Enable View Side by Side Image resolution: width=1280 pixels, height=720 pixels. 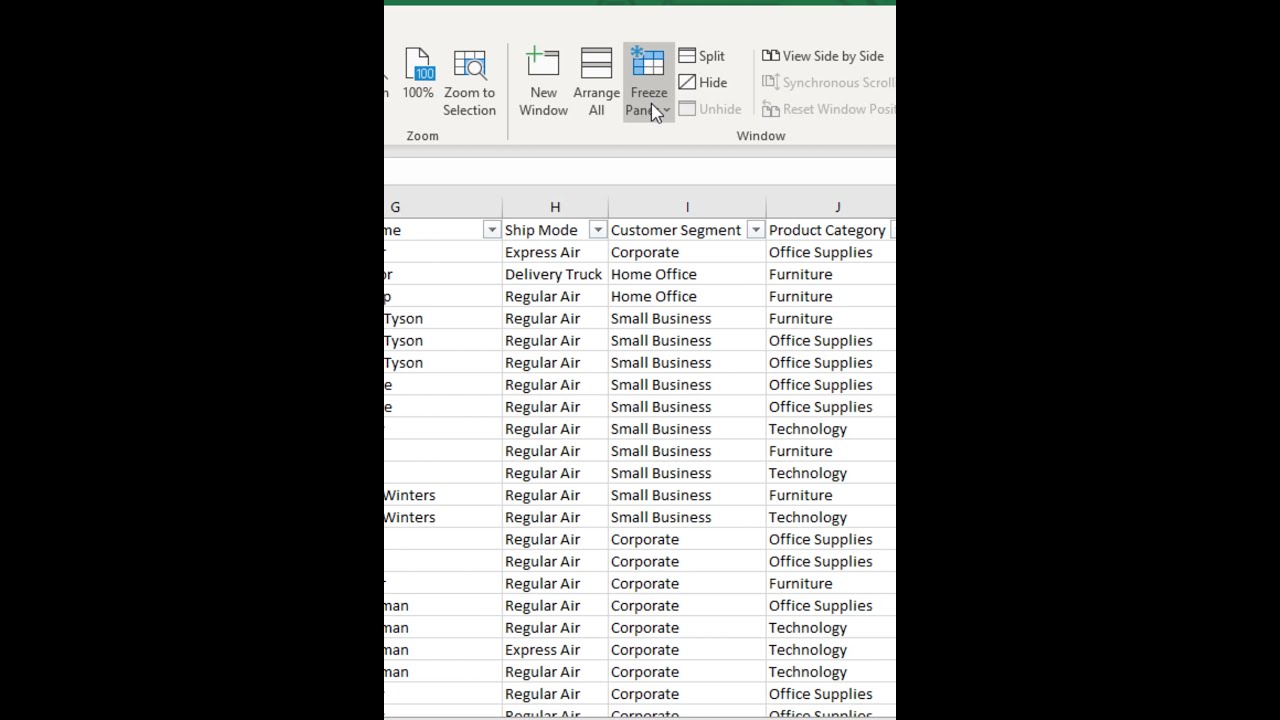click(x=824, y=56)
